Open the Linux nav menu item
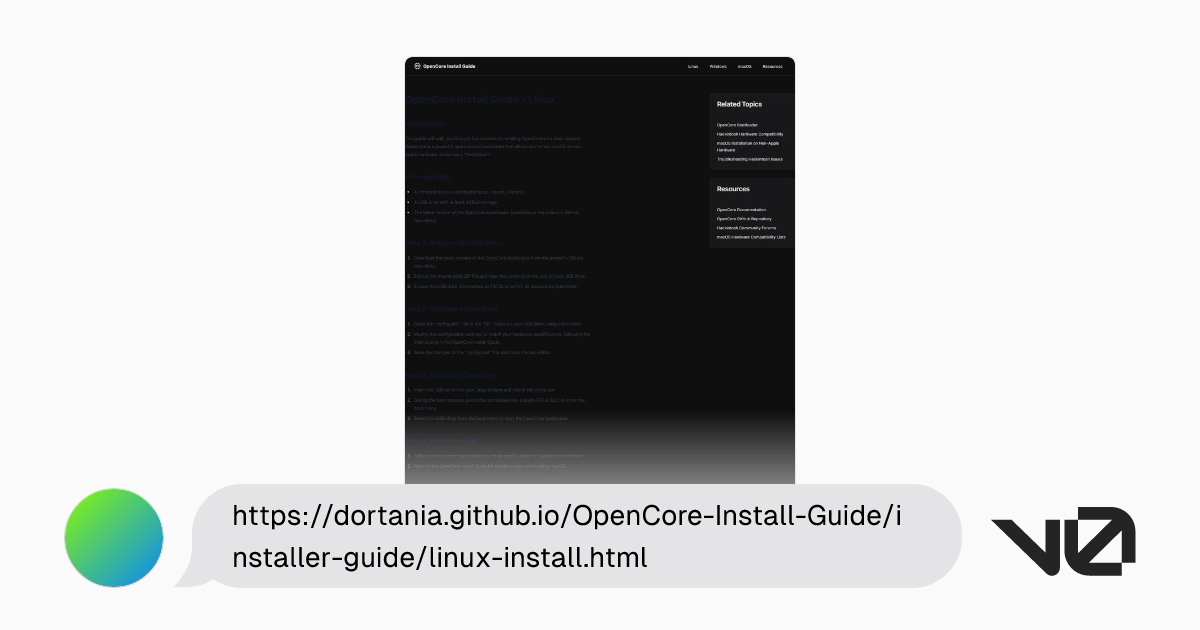The image size is (1200, 630). pos(692,66)
